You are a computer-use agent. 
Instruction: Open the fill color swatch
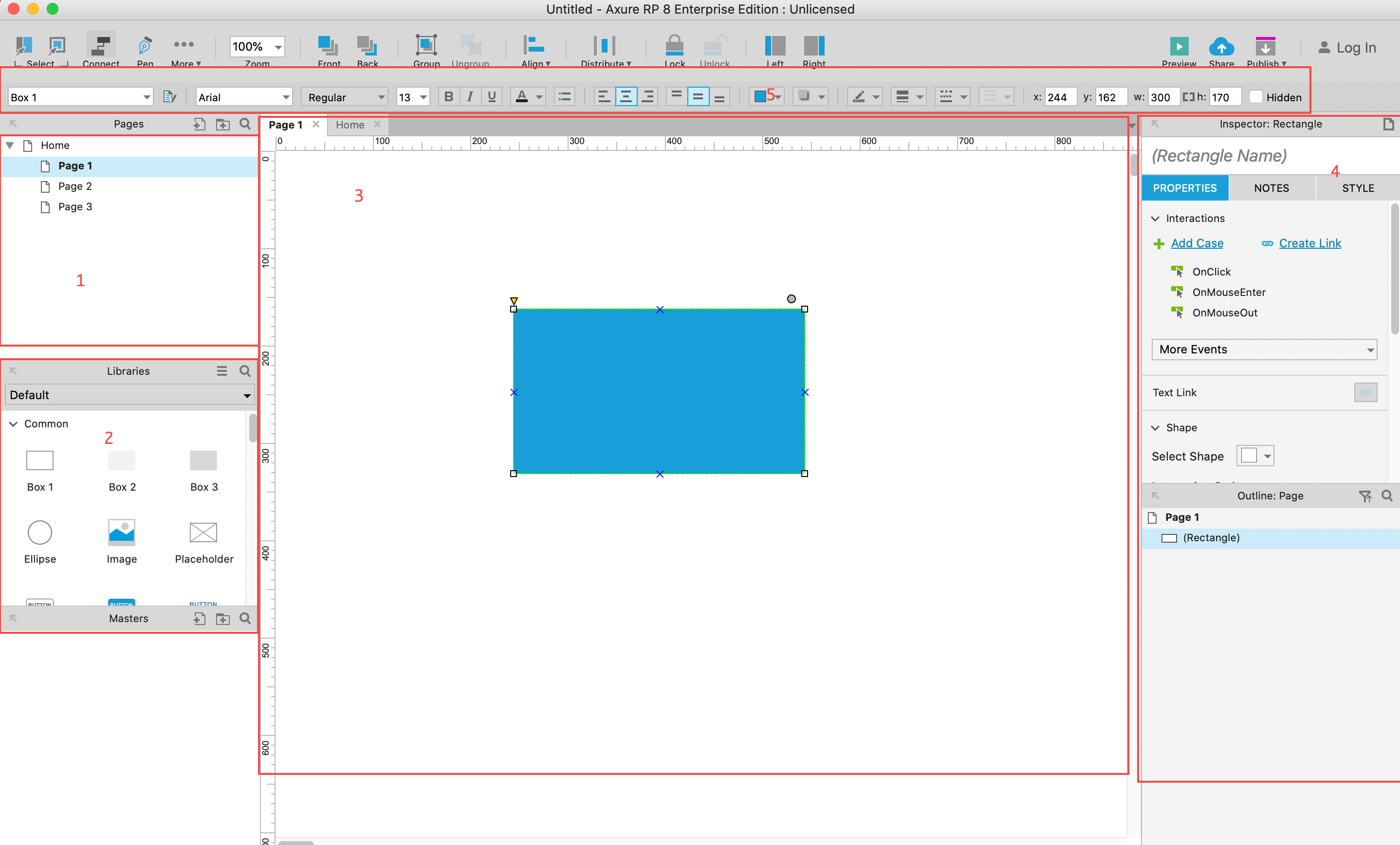(x=760, y=97)
